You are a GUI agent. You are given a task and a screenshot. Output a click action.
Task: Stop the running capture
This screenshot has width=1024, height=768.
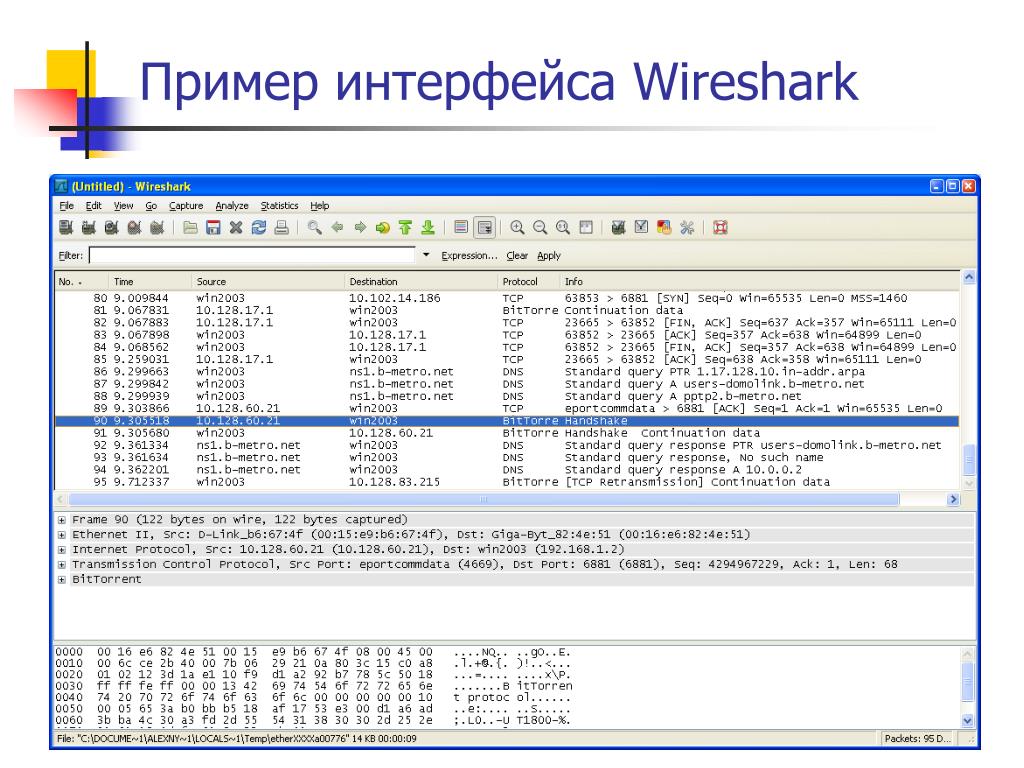[x=135, y=227]
